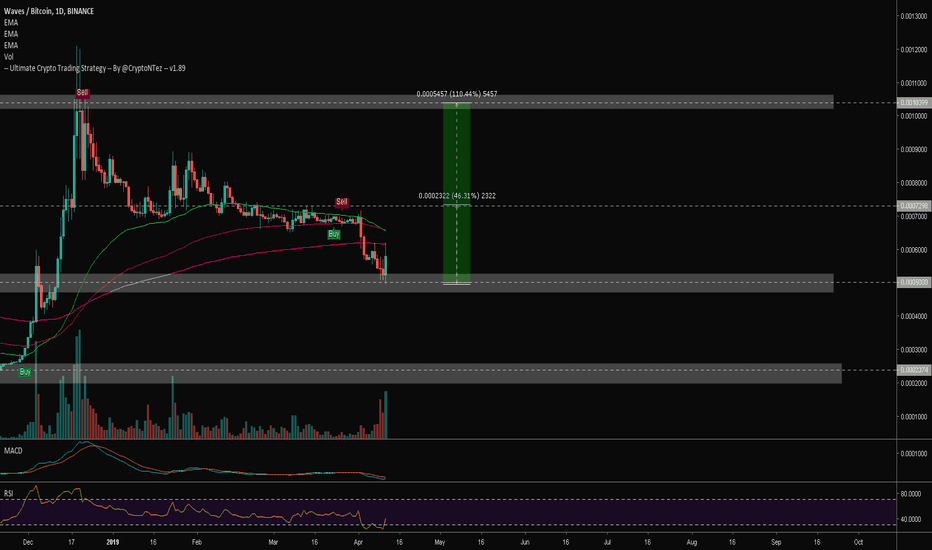The width and height of the screenshot is (932, 550).
Task: Click the 0.0007298 price line label
Action: click(x=914, y=206)
